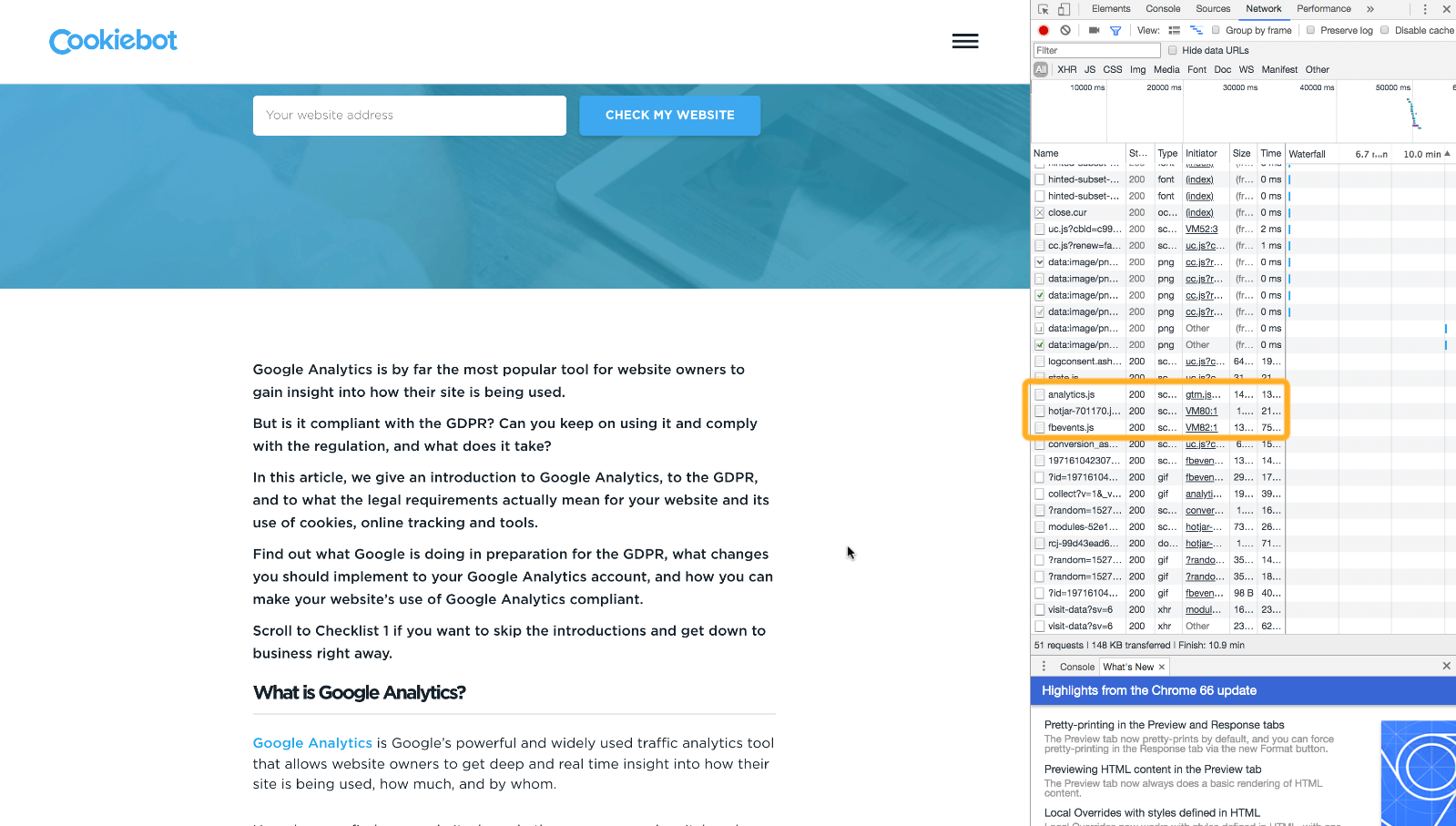Image resolution: width=1456 pixels, height=826 pixels.
Task: Close the What's New tab
Action: (1162, 668)
